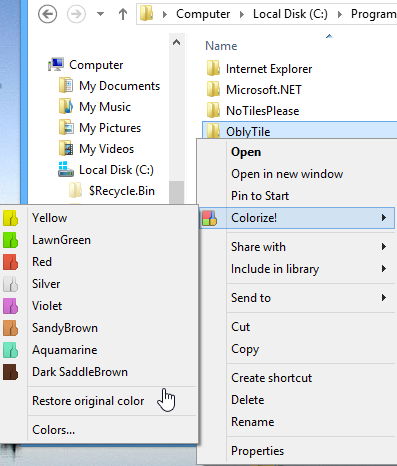Choose Delete from the context menu
The width and height of the screenshot is (397, 466).
(x=248, y=400)
